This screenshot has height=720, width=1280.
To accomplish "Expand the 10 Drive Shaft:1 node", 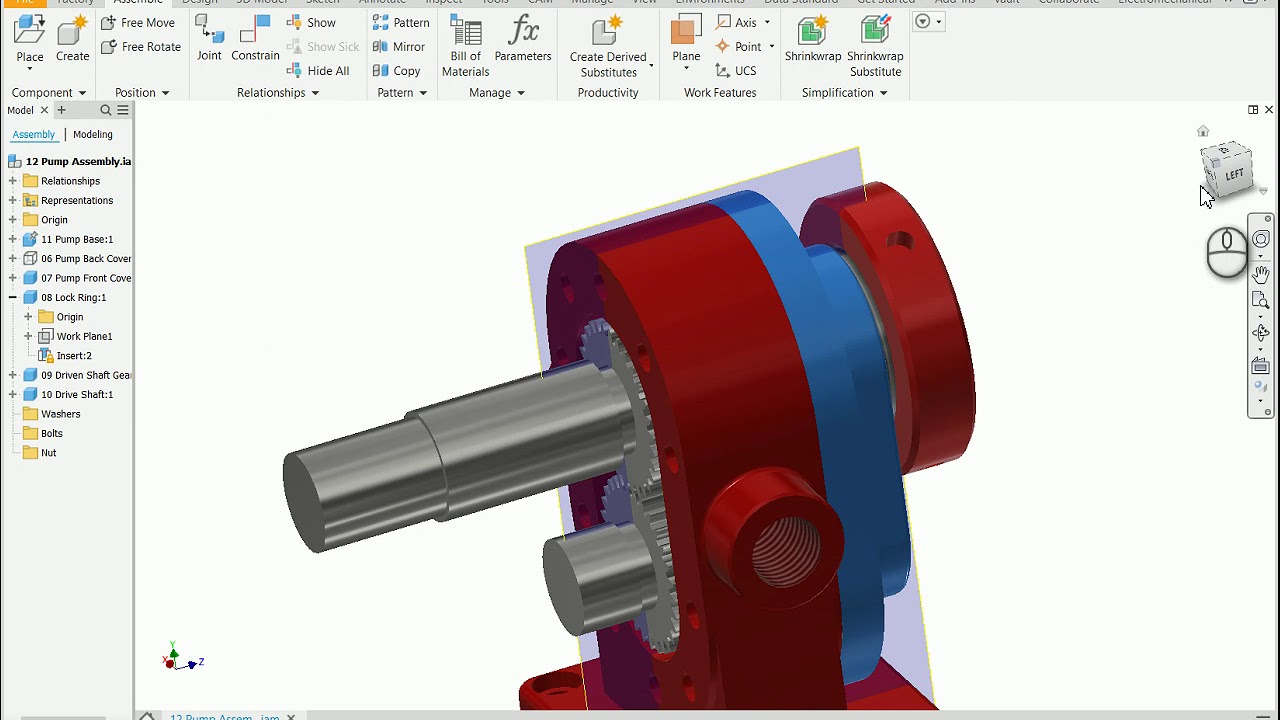I will (13, 394).
